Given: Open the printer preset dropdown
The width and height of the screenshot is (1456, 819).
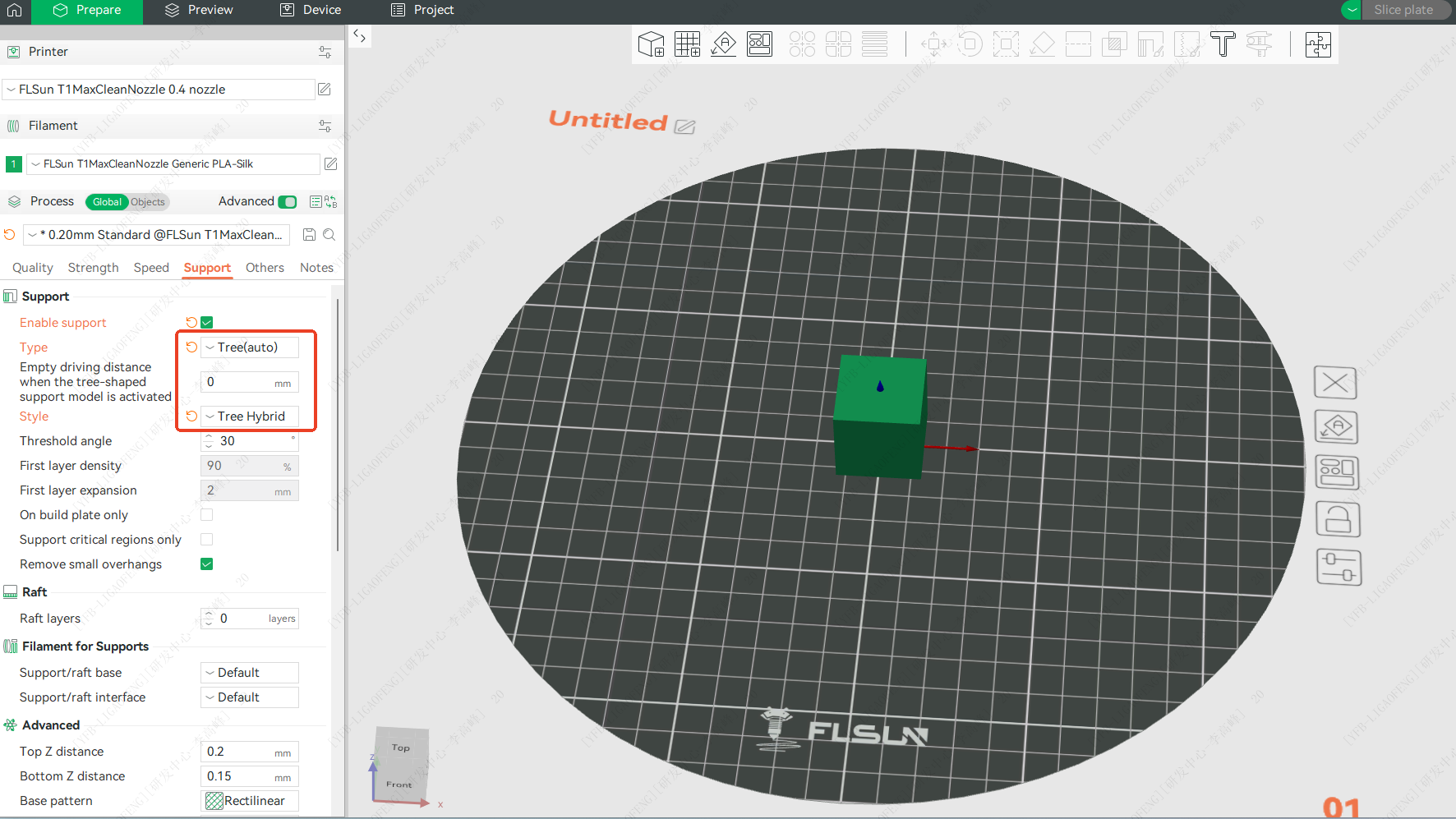Looking at the screenshot, I should (x=159, y=90).
